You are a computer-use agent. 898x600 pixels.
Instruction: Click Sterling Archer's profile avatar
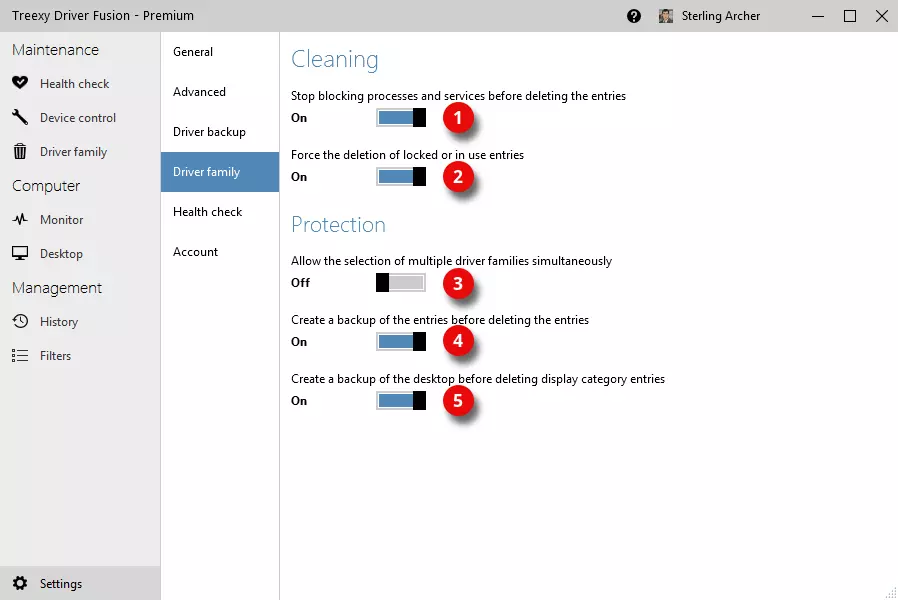(665, 16)
